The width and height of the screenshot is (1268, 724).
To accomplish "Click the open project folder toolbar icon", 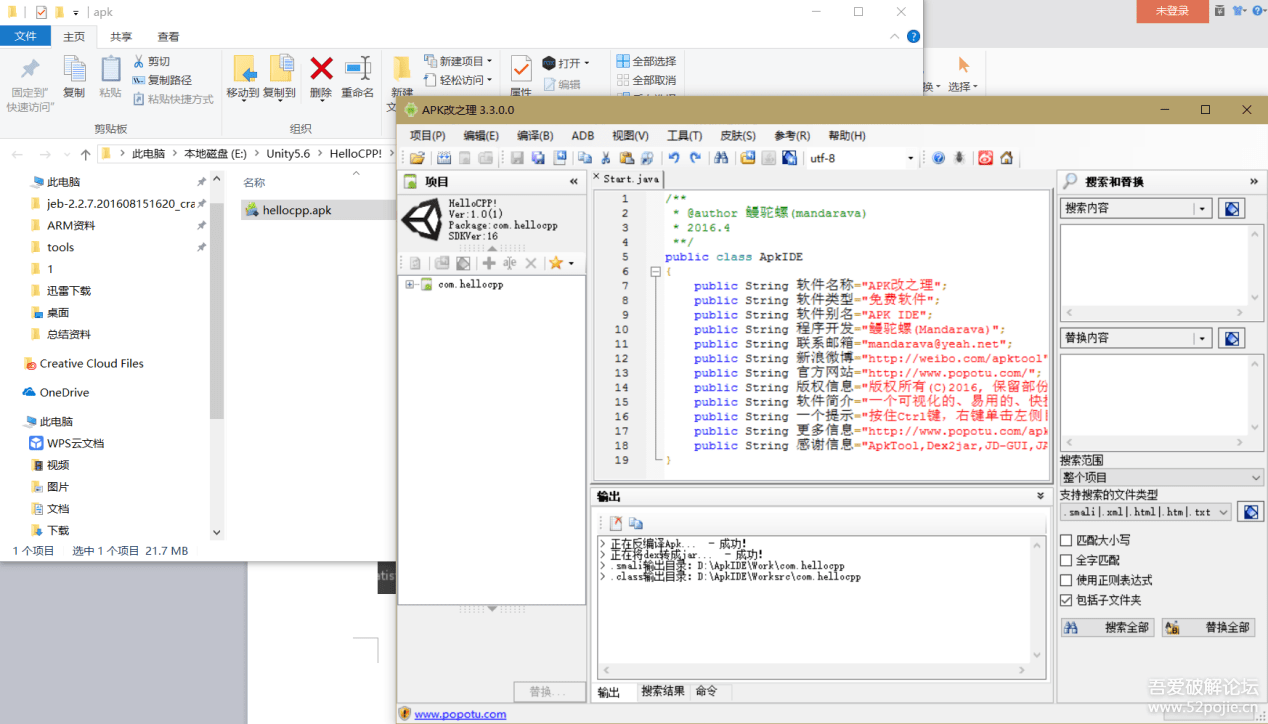I will 417,158.
